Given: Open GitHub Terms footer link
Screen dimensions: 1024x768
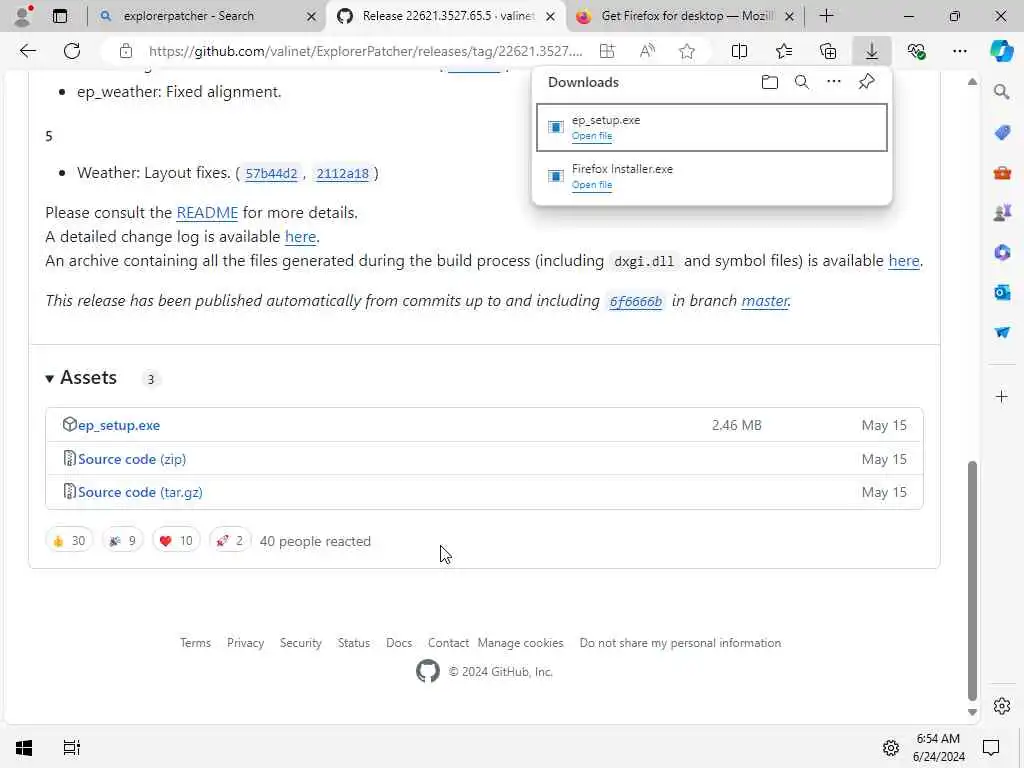Looking at the screenshot, I should pyautogui.click(x=195, y=643).
